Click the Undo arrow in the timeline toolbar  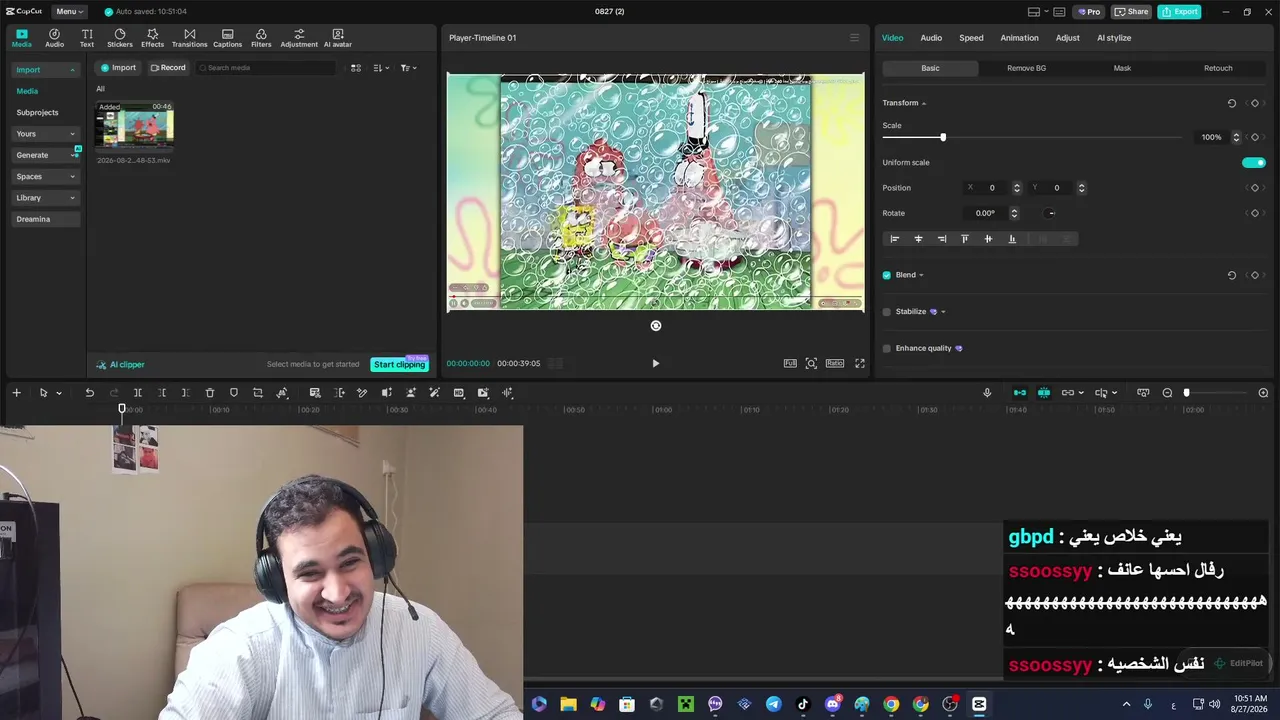89,393
